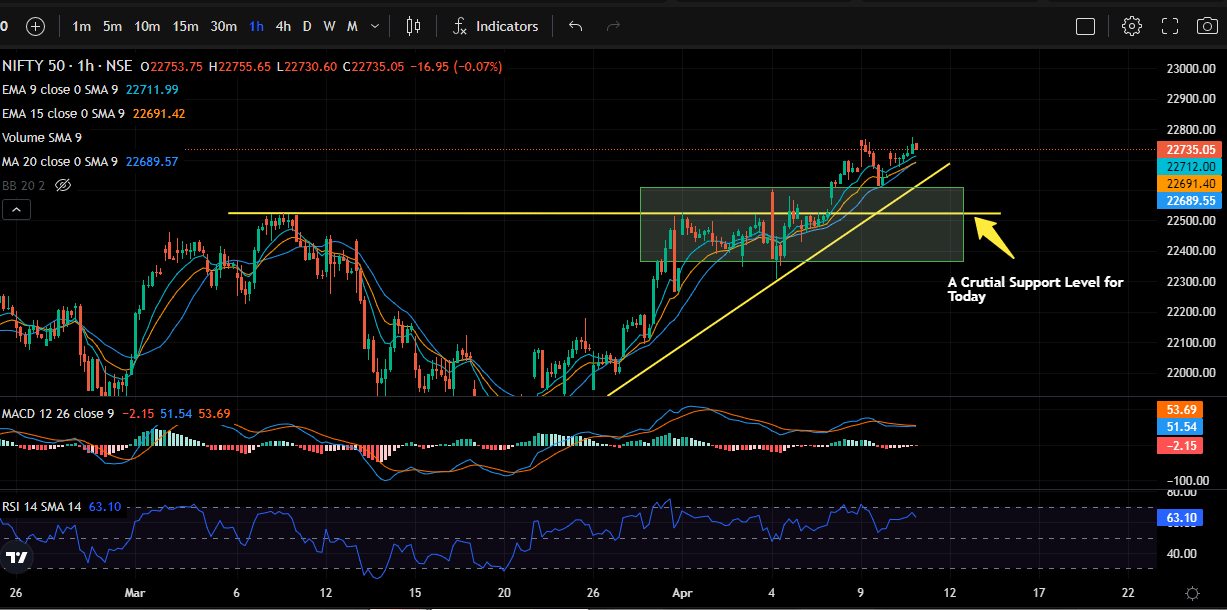Click the plus icon to compare or add symbol

(35, 26)
